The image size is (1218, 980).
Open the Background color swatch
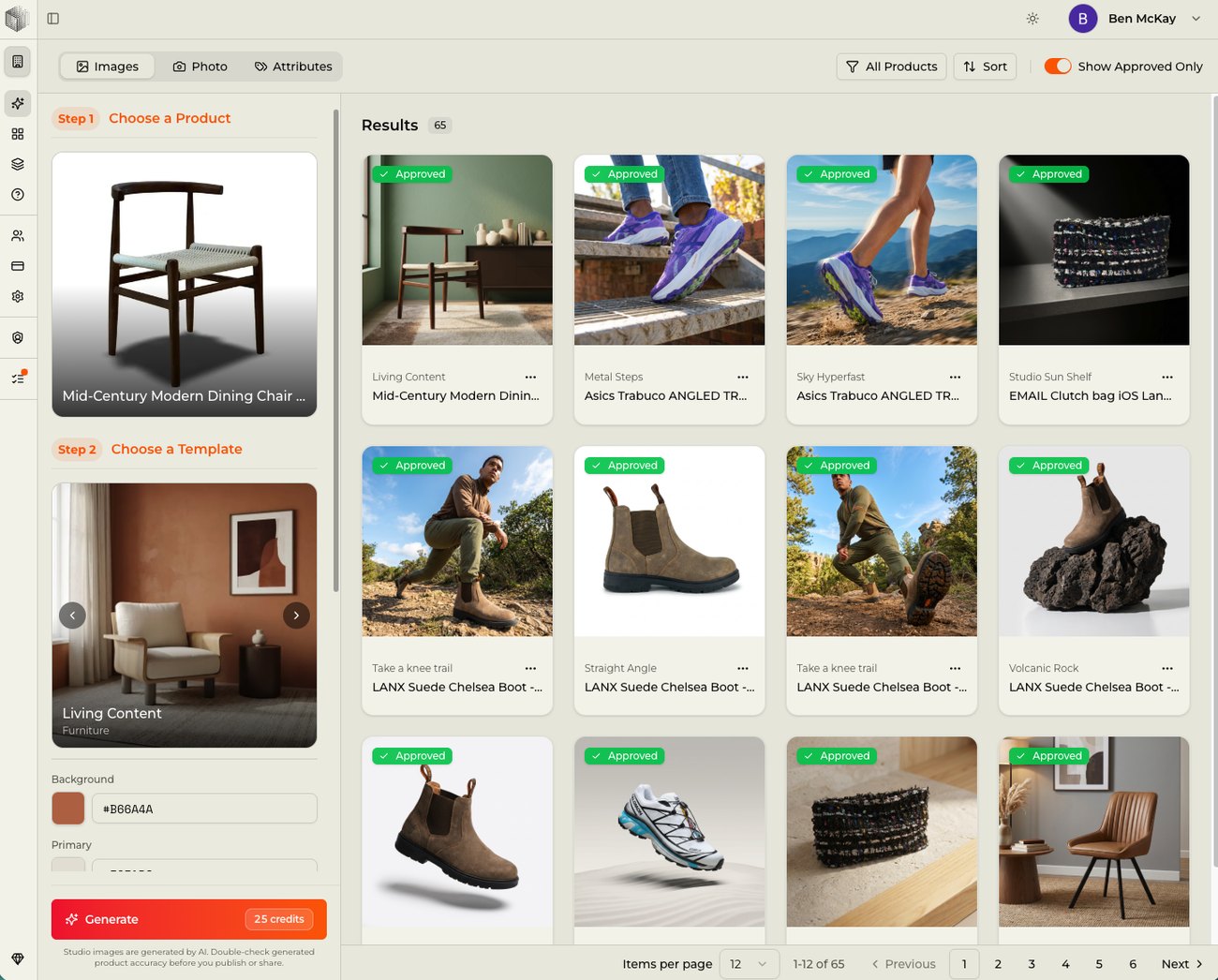point(68,809)
